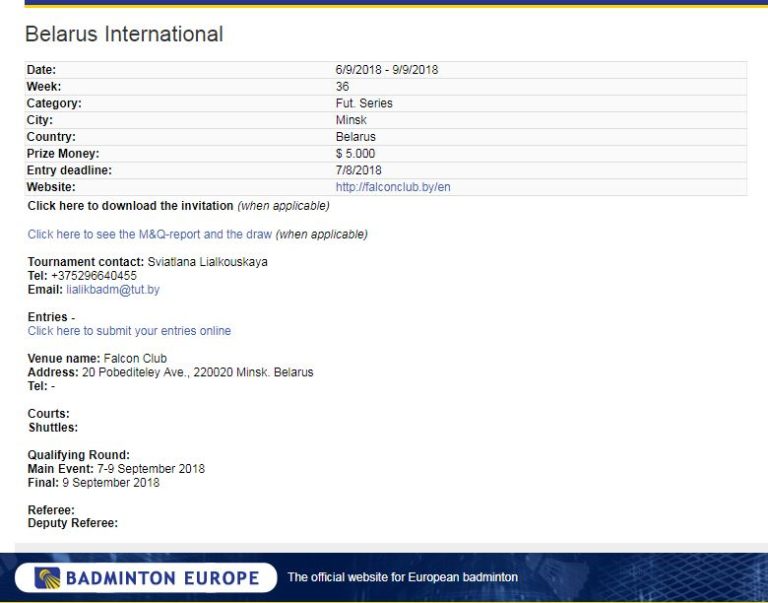
Task: Click the date value 6/9/2018 - 9/9/2018
Action: 386,70
